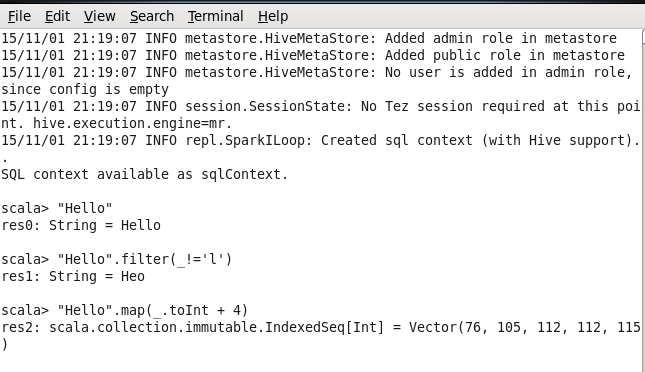Open the Search menu

tap(152, 16)
